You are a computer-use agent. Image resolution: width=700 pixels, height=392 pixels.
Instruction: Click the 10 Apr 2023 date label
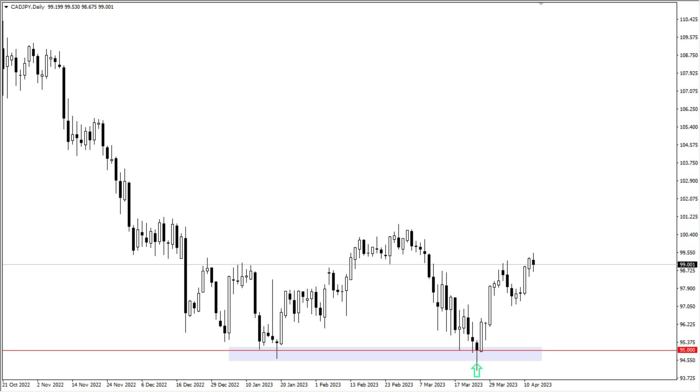click(x=538, y=384)
